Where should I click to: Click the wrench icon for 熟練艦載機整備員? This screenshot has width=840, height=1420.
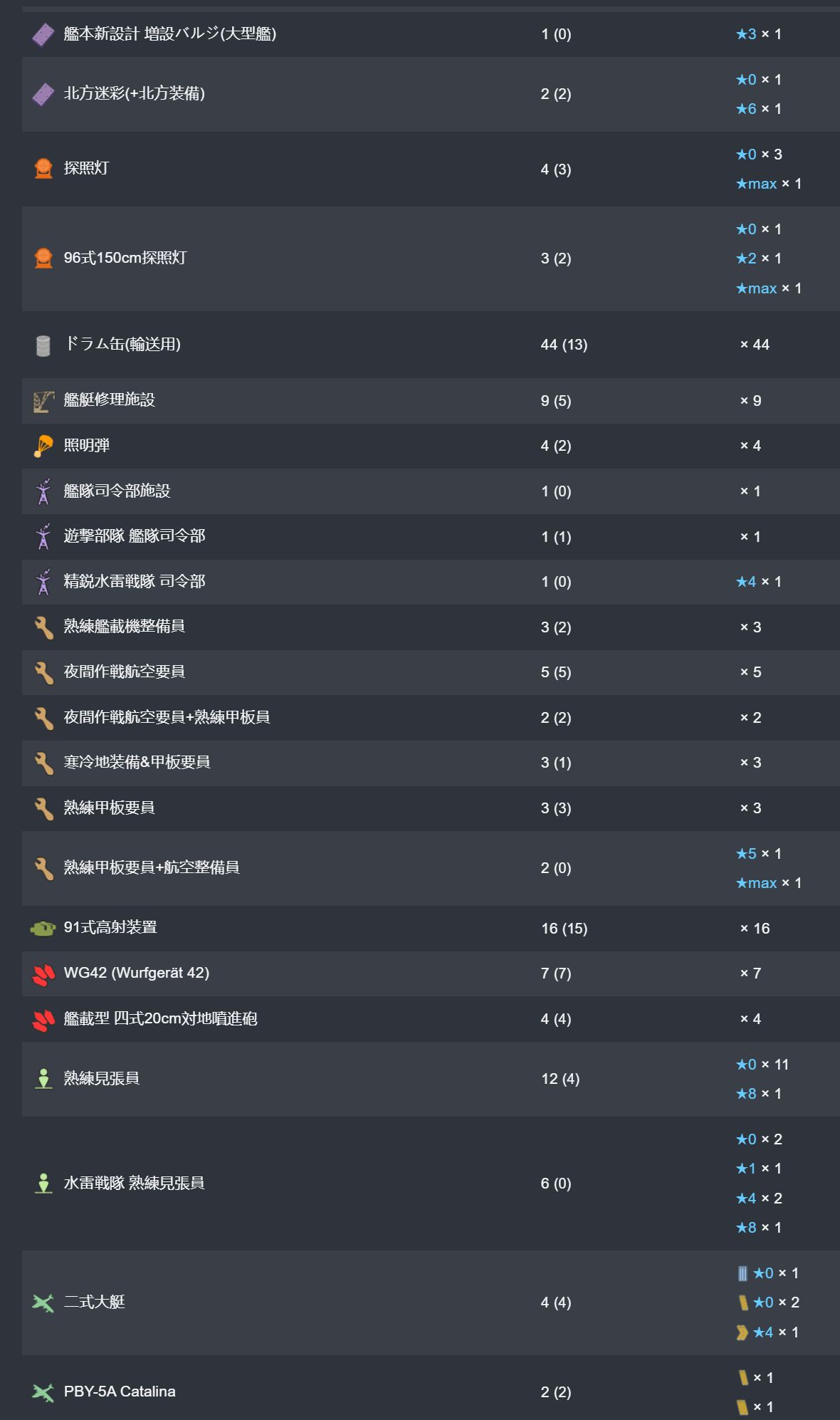click(43, 627)
